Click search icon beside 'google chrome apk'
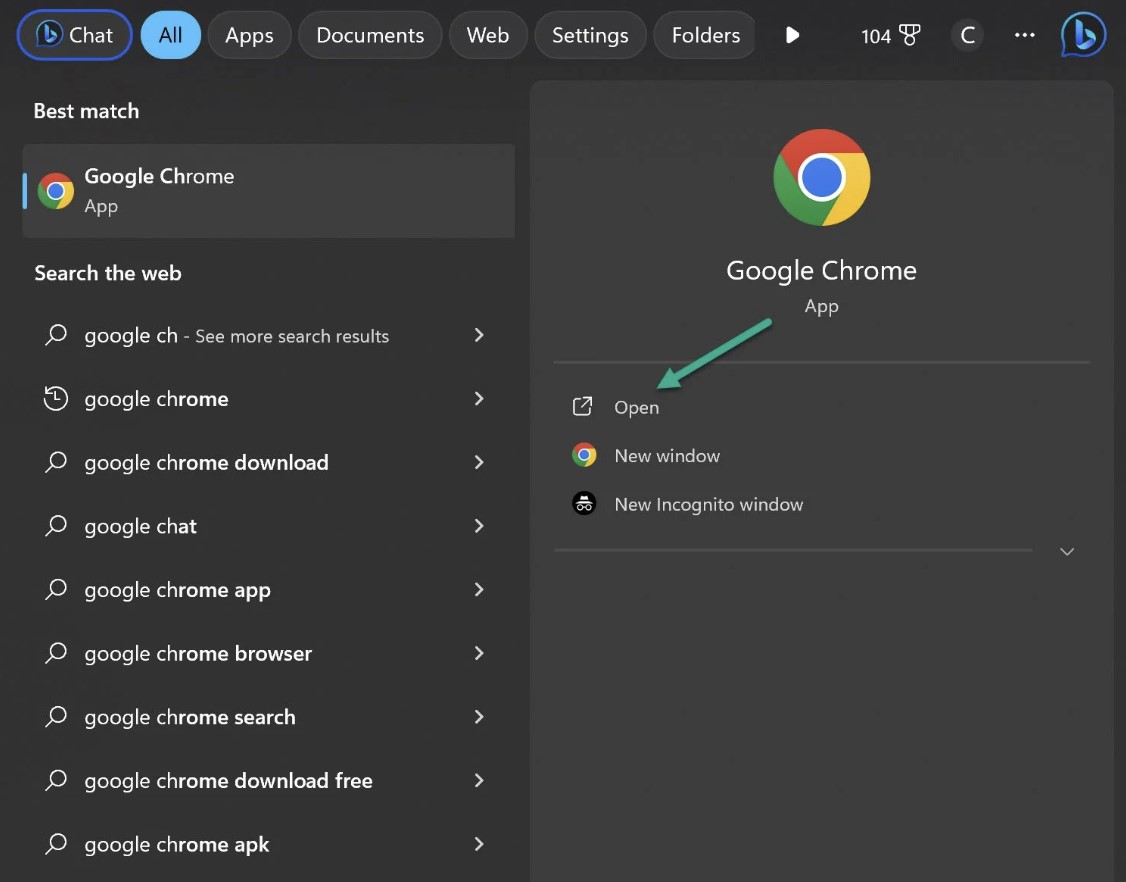Viewport: 1126px width, 882px height. click(56, 843)
